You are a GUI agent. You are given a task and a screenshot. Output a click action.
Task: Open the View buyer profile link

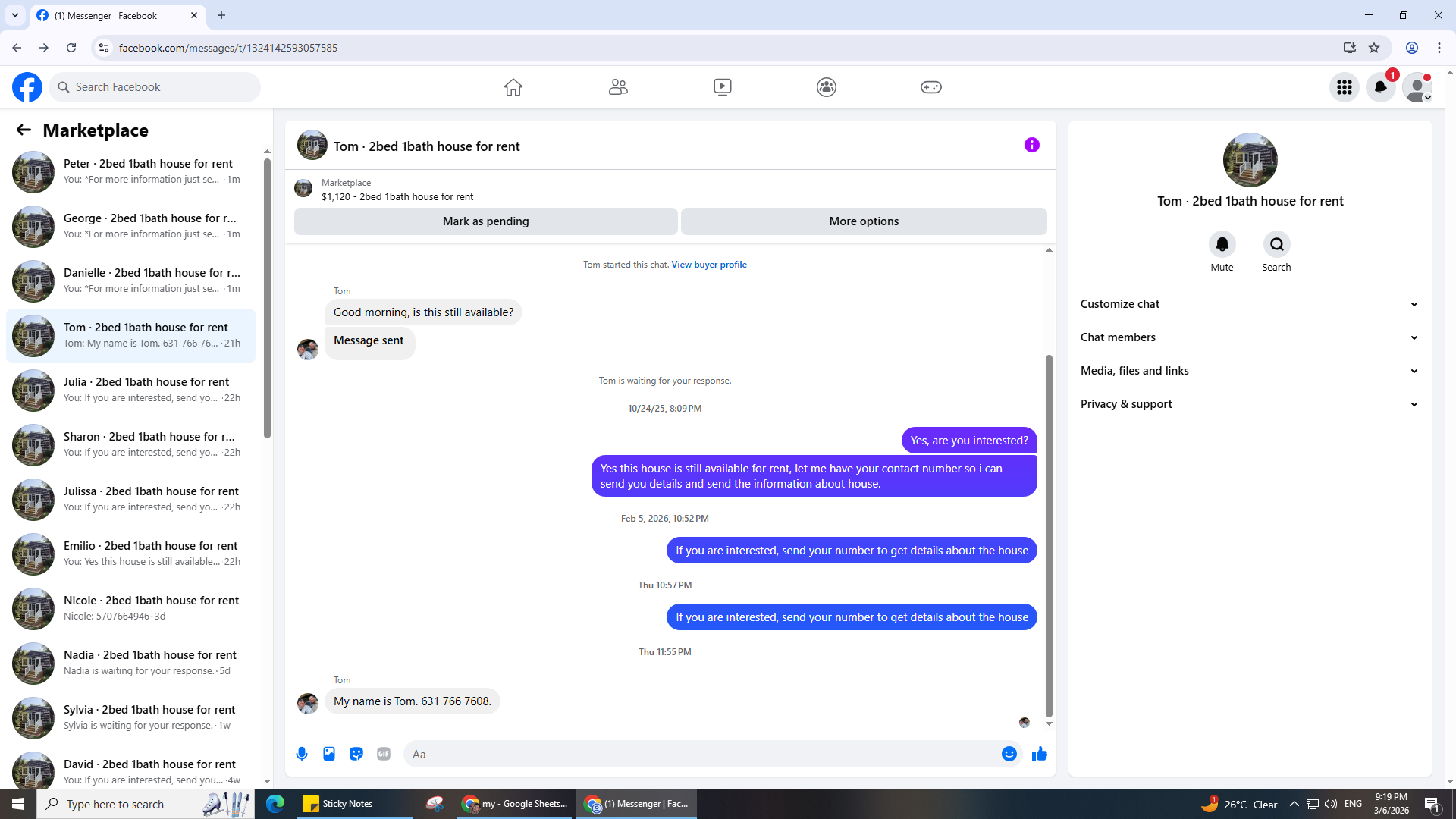(x=708, y=265)
